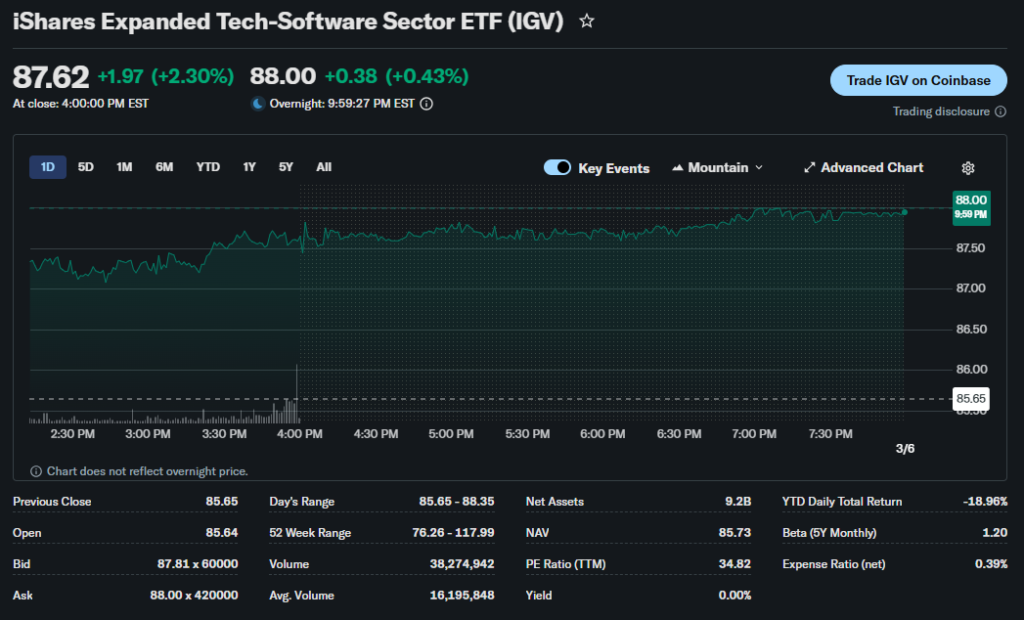The image size is (1024, 620).
Task: Click Trade IGV on Coinbase button
Action: pyautogui.click(x=918, y=80)
